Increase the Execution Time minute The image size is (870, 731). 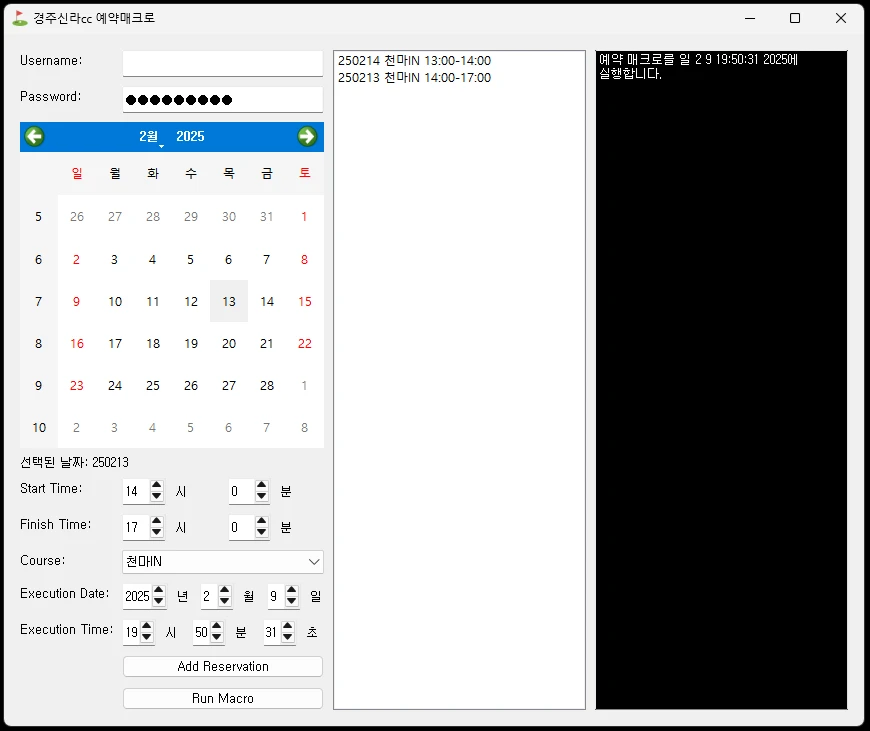(217, 626)
